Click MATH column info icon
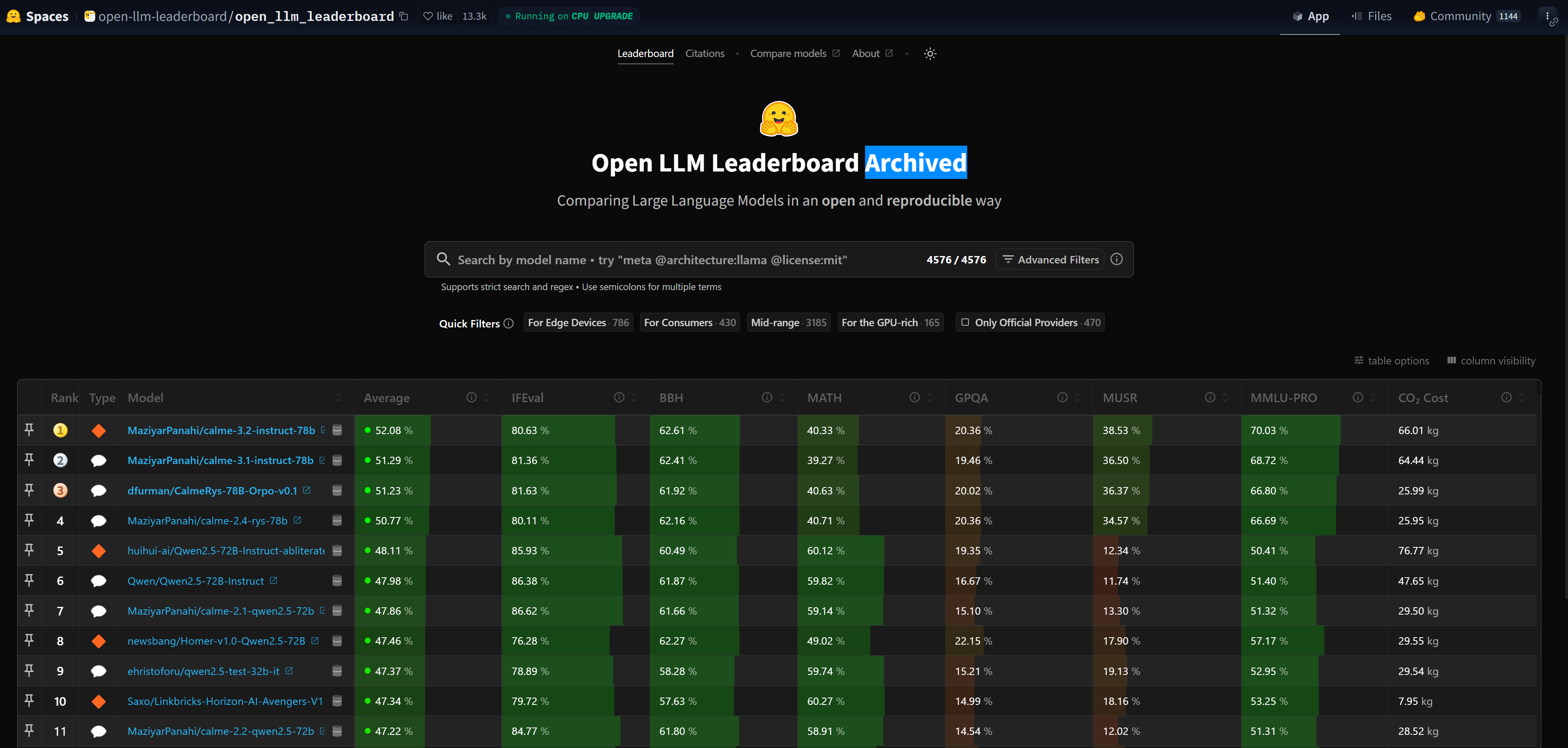Viewport: 1568px width, 748px height. coord(914,398)
